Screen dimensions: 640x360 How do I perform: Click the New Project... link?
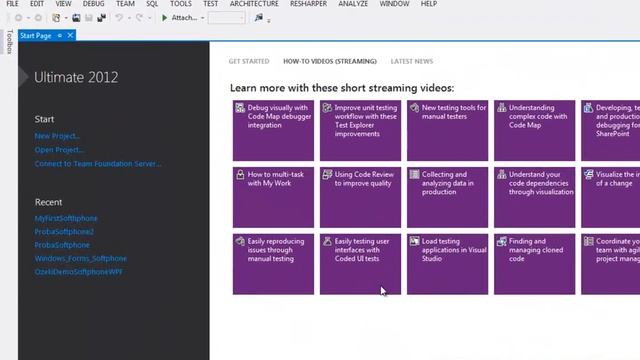[x=57, y=136]
